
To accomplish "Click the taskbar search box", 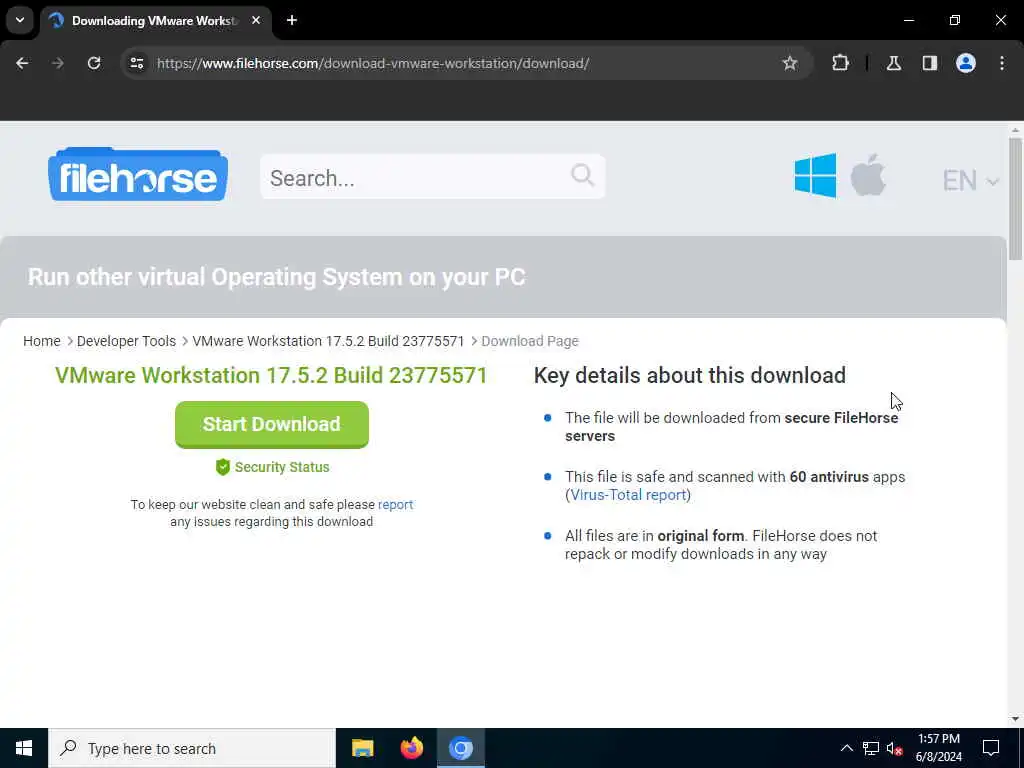I will click(x=191, y=748).
